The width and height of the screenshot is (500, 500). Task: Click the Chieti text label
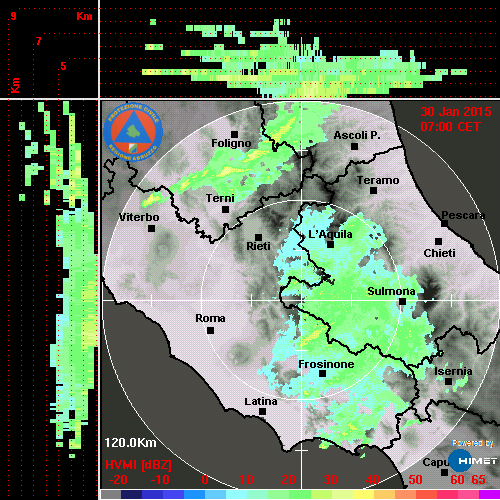pos(439,253)
